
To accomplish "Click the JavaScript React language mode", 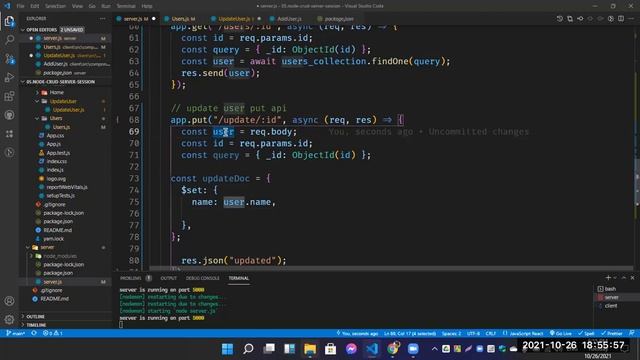I will (523, 333).
